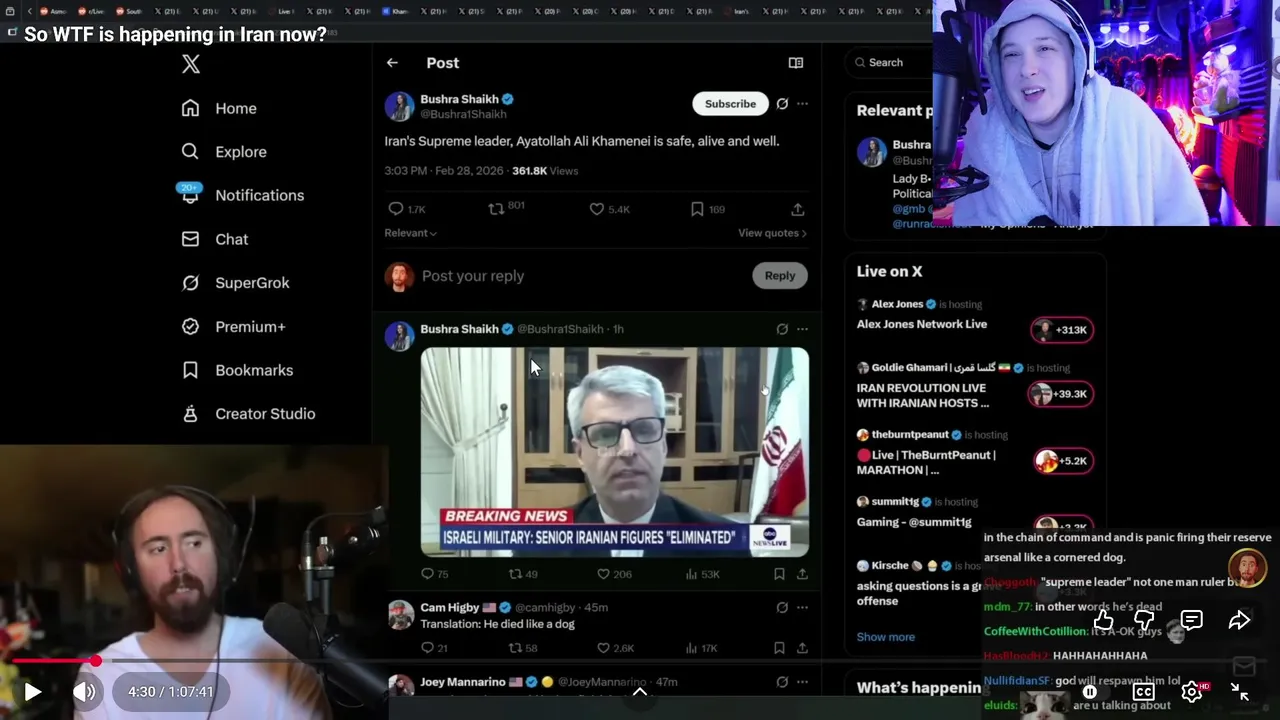Share the main Khamenei post

click(x=797, y=209)
